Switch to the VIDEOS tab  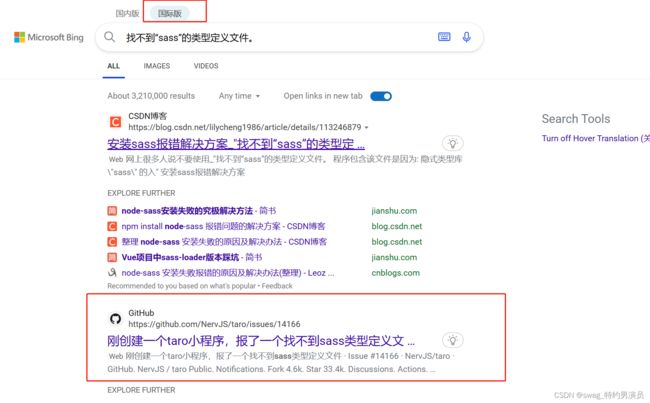click(x=206, y=66)
